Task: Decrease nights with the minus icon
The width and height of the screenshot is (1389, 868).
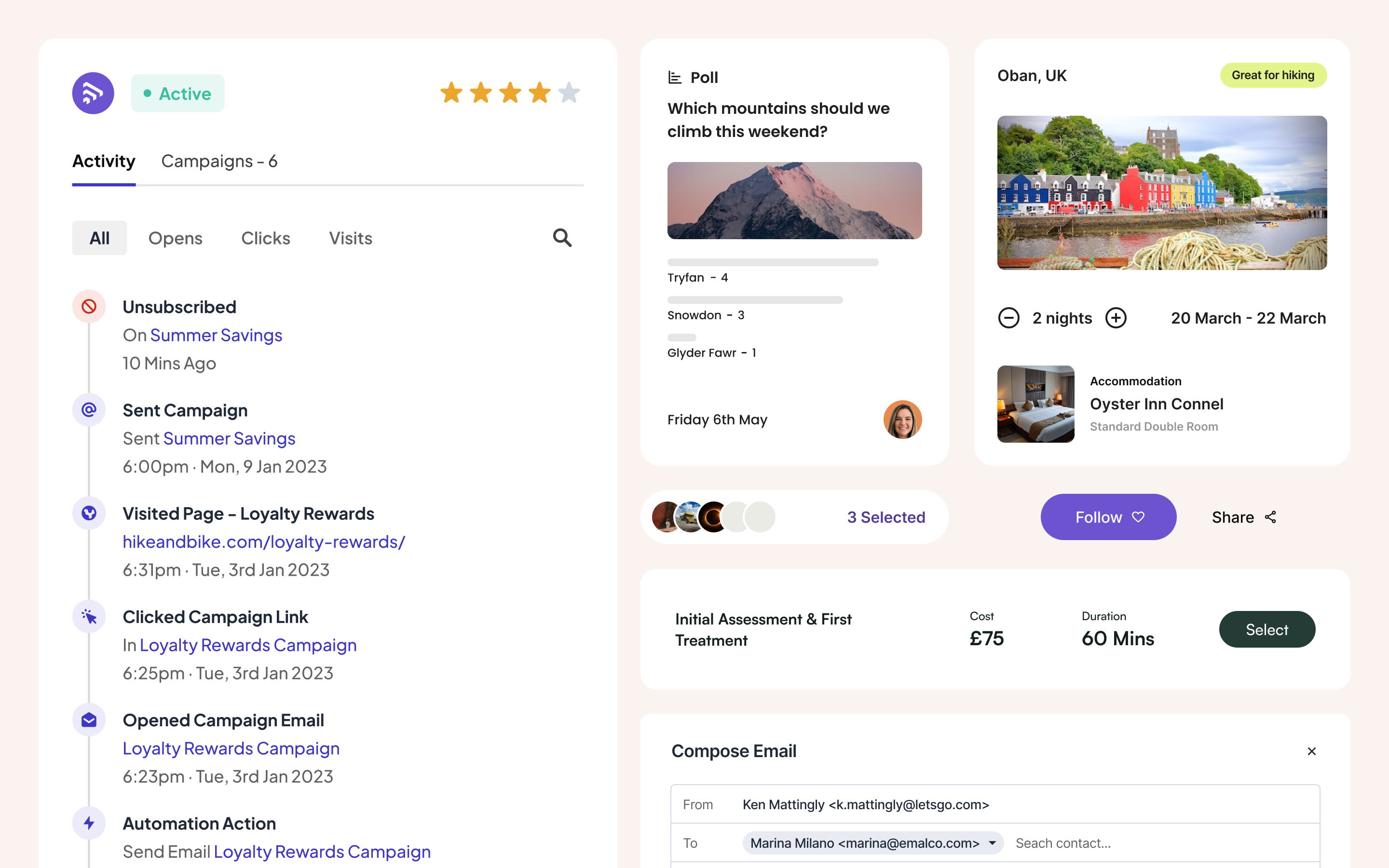Action: click(x=1008, y=318)
